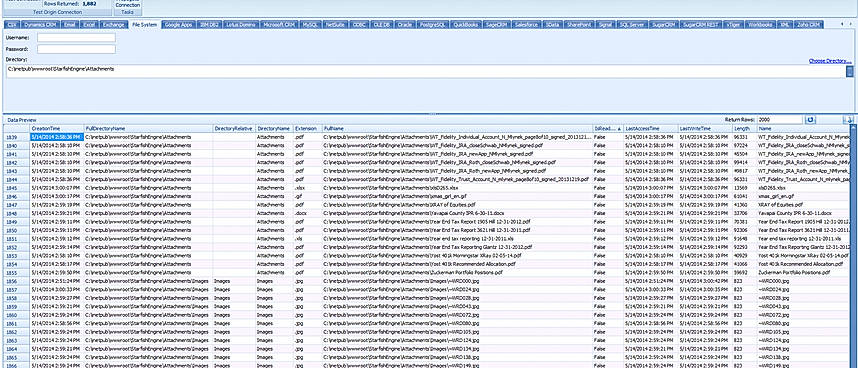Refresh the data preview results
The width and height of the screenshot is (858, 368).
[810, 119]
